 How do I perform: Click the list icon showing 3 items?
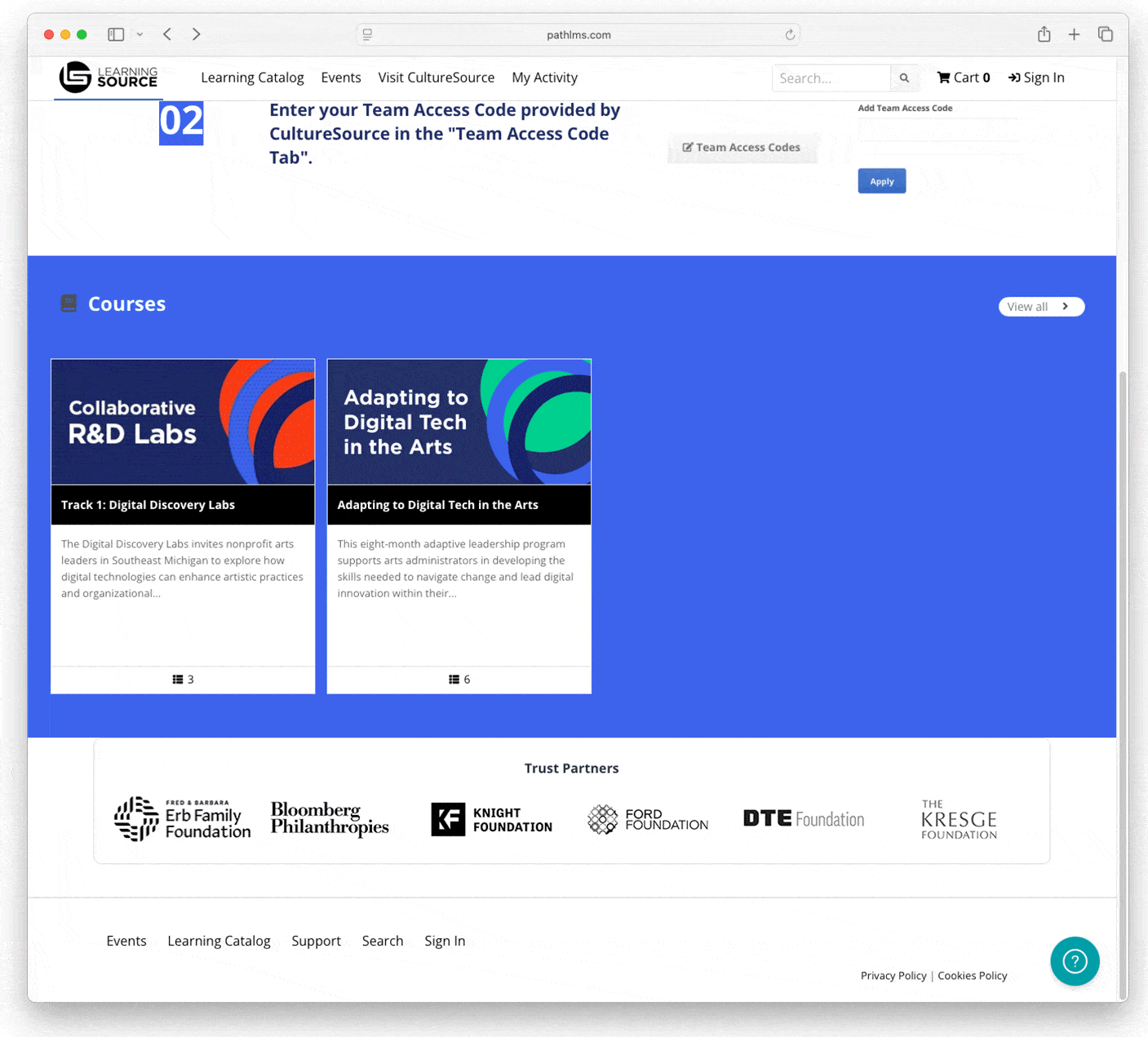tap(178, 680)
